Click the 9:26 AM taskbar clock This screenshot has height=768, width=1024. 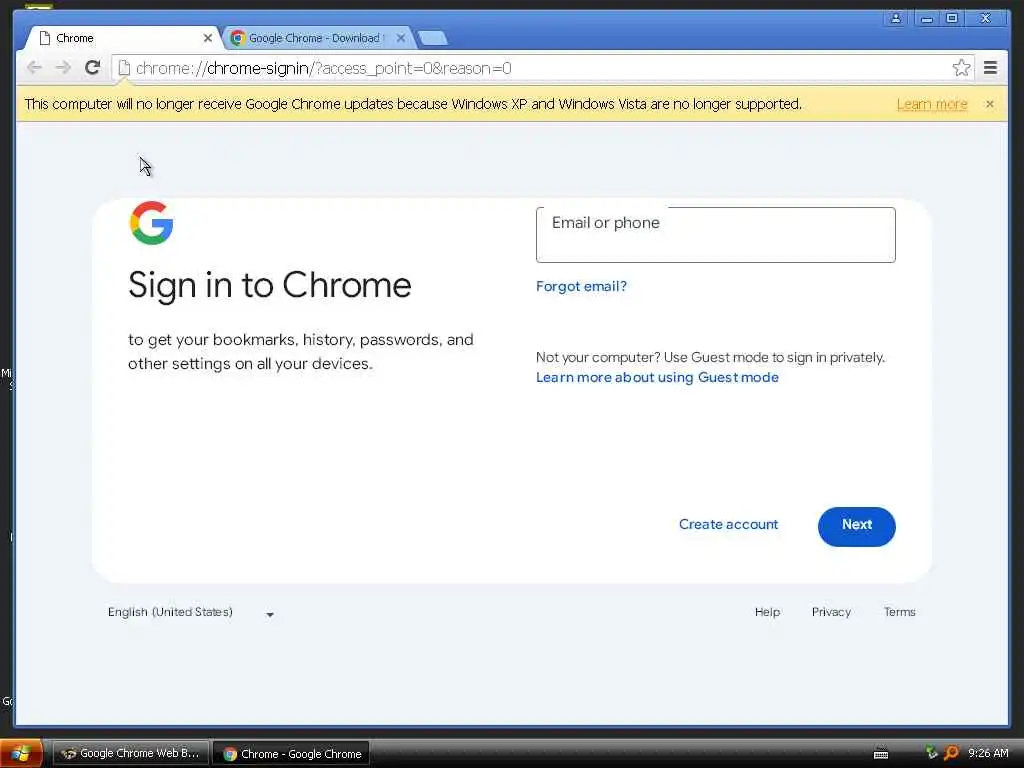tap(988, 753)
